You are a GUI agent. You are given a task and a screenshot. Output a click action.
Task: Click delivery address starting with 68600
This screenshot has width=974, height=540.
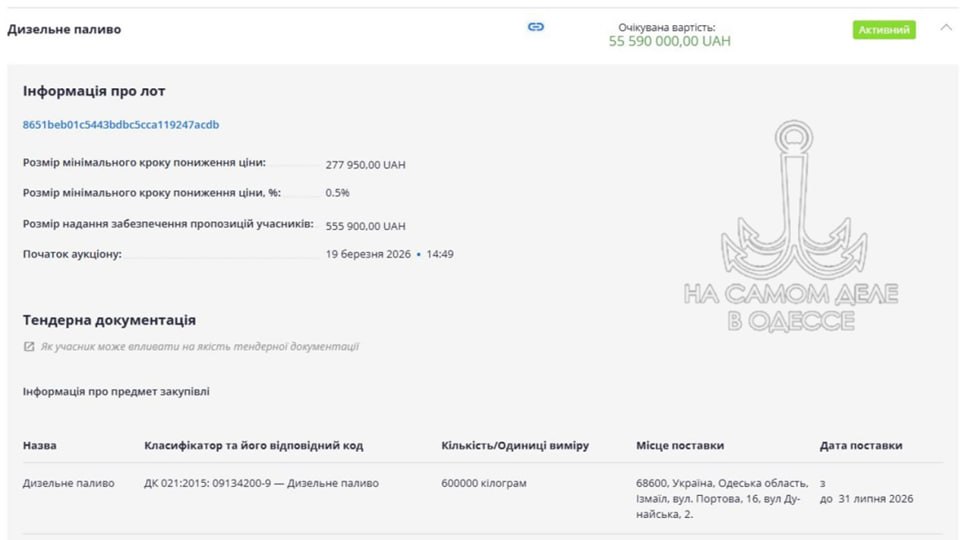point(711,498)
